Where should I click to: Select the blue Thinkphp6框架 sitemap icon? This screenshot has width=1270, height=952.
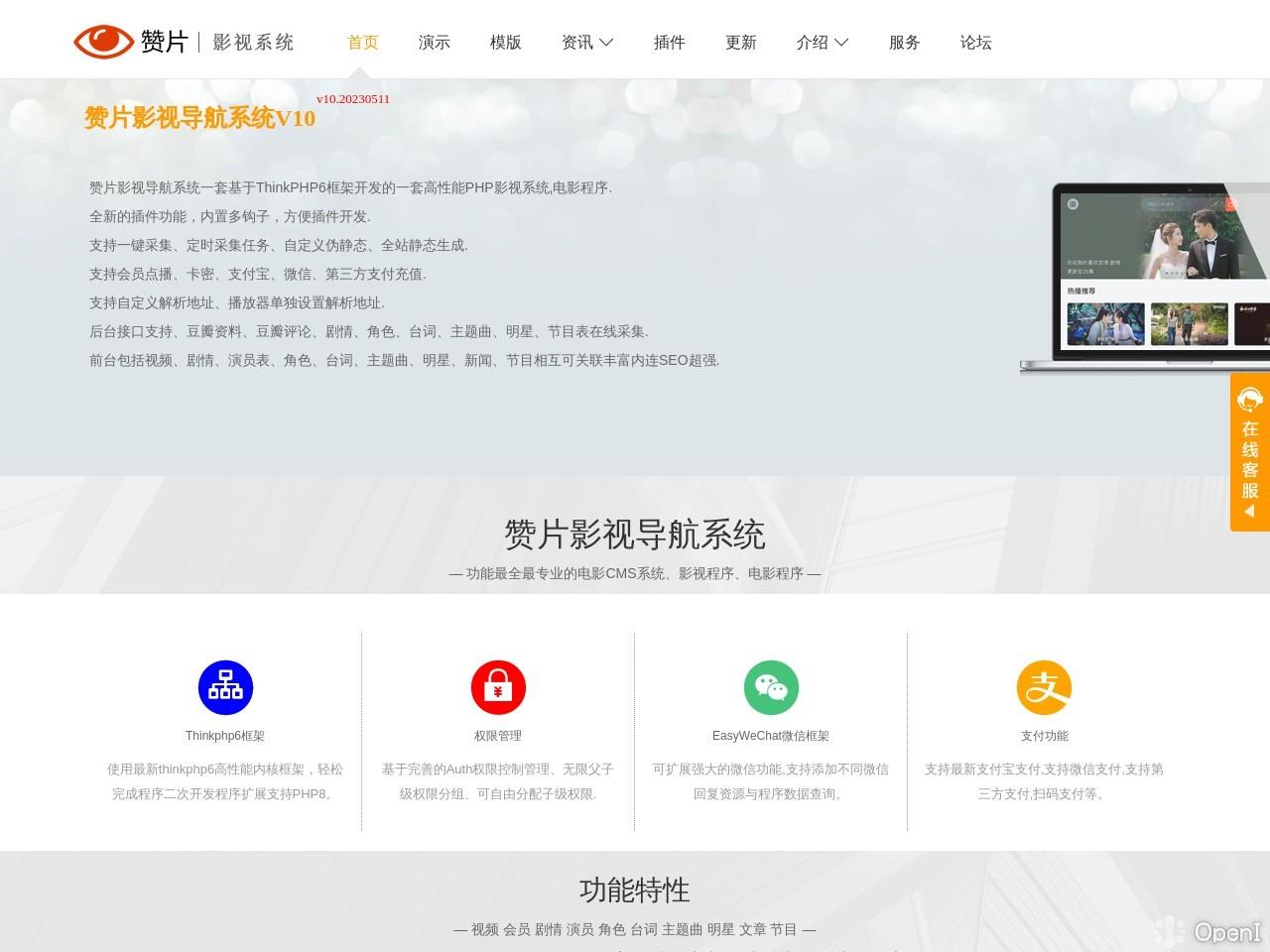click(225, 687)
